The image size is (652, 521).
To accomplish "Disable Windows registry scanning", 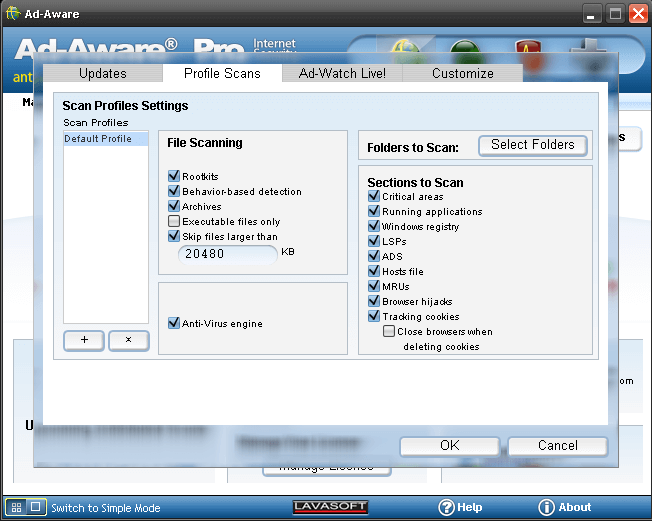I will click(x=374, y=226).
